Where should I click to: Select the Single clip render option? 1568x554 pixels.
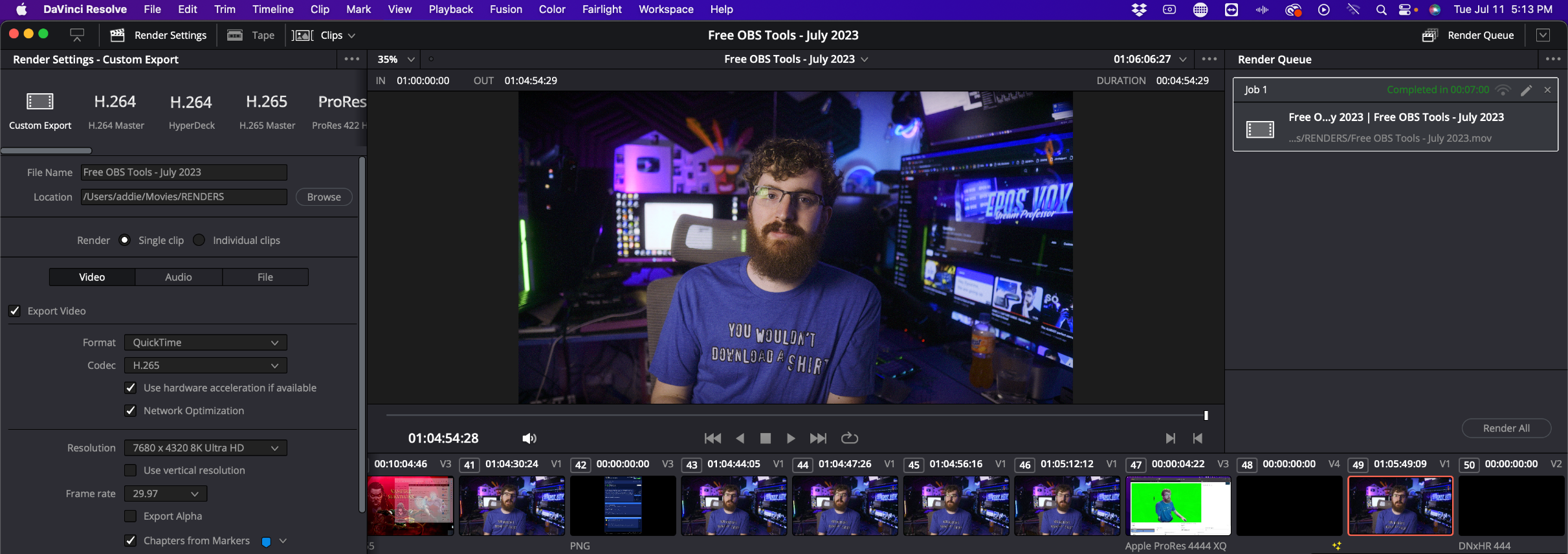pyautogui.click(x=125, y=240)
